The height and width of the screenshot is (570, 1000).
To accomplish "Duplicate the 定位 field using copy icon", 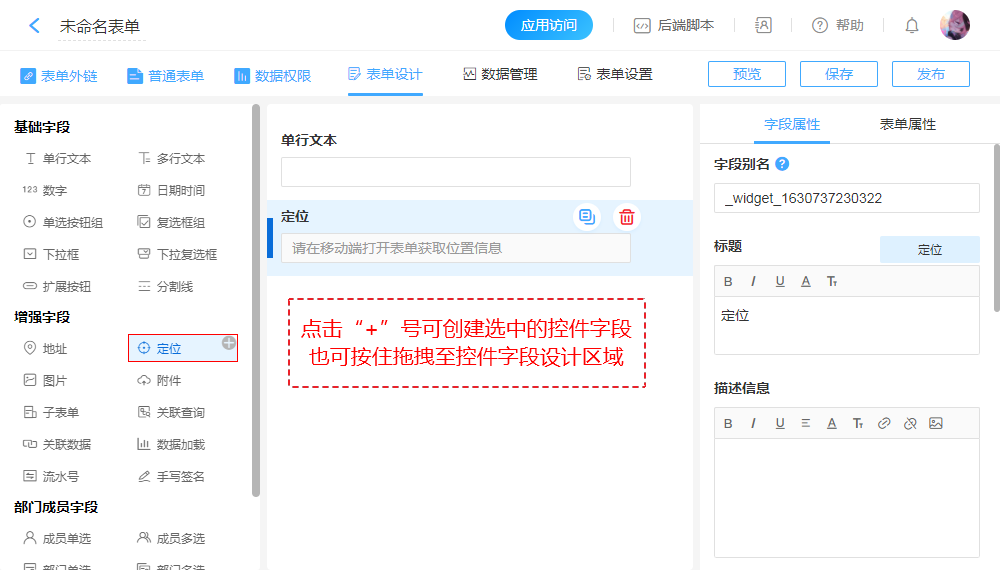I will click(x=587, y=217).
